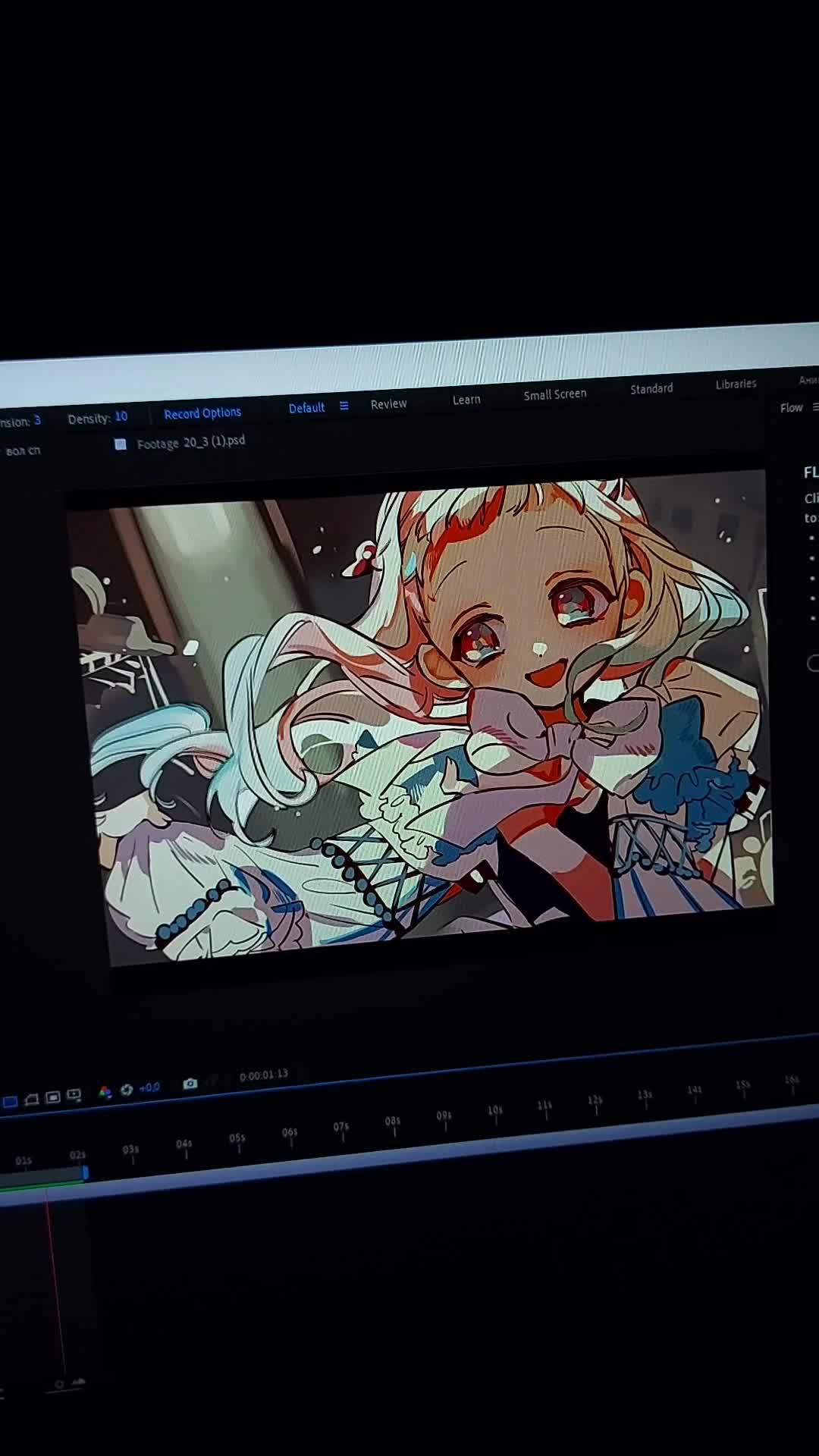This screenshot has width=819, height=1456.
Task: Click the 02s timeline ruler mark
Action: (77, 1156)
